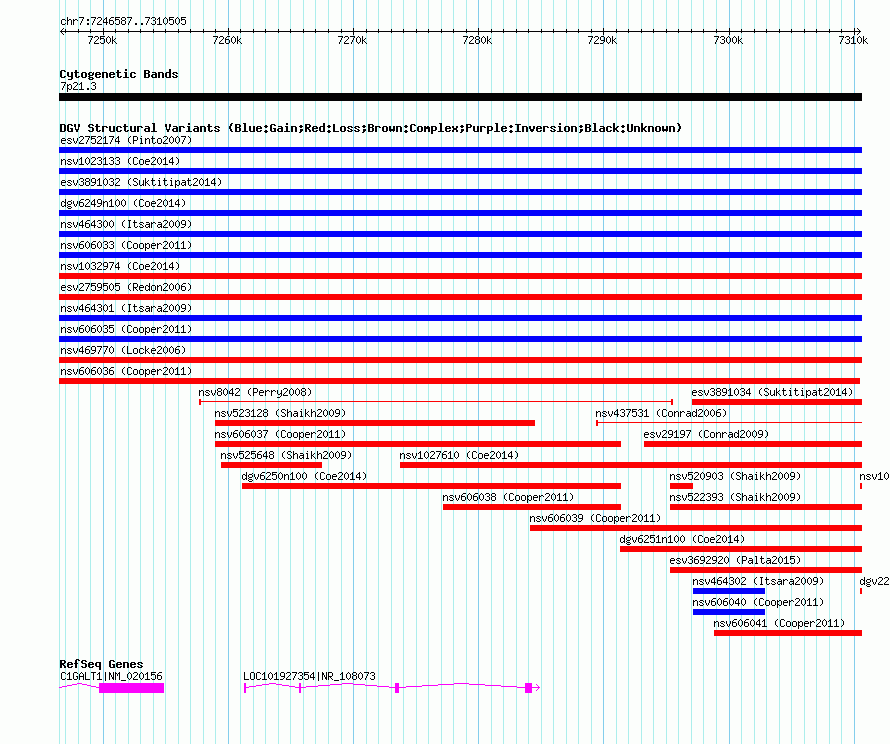The width and height of the screenshot is (890, 744).
Task: Open nsv606039 (Cooper2011) label
Action: [x=595, y=518]
